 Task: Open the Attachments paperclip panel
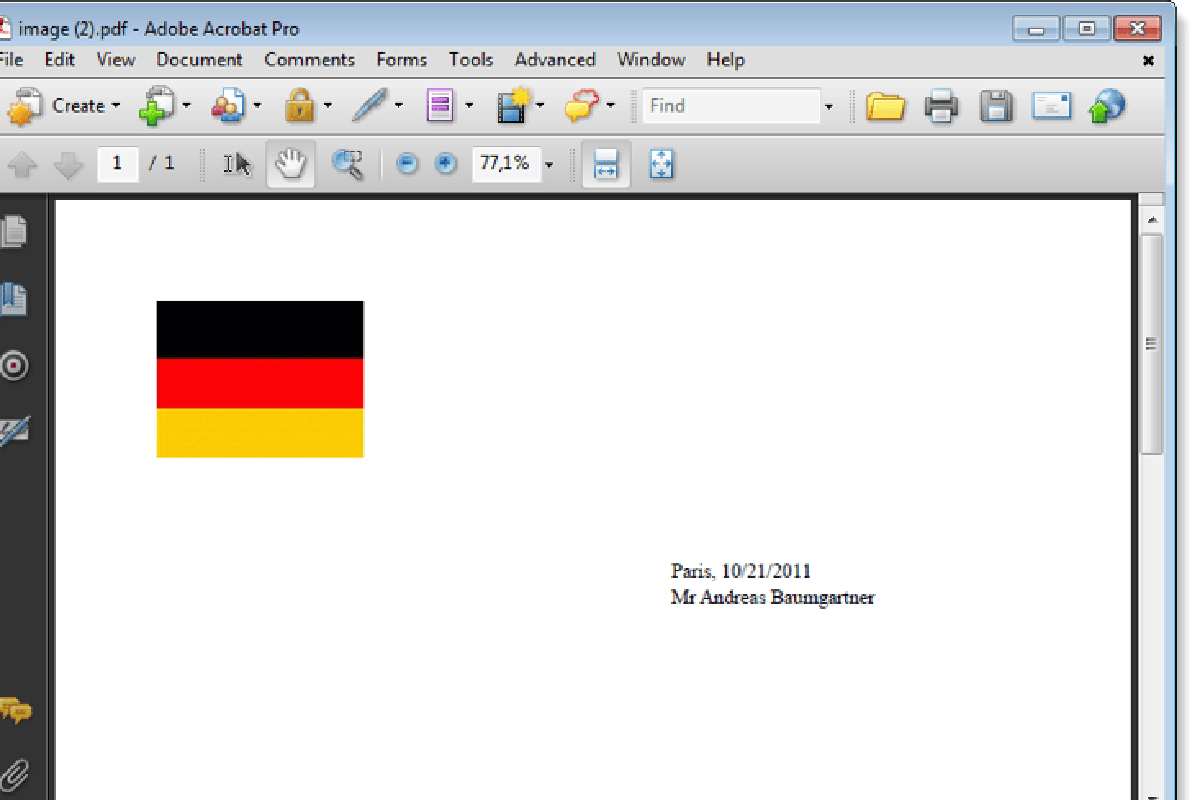click(15, 773)
